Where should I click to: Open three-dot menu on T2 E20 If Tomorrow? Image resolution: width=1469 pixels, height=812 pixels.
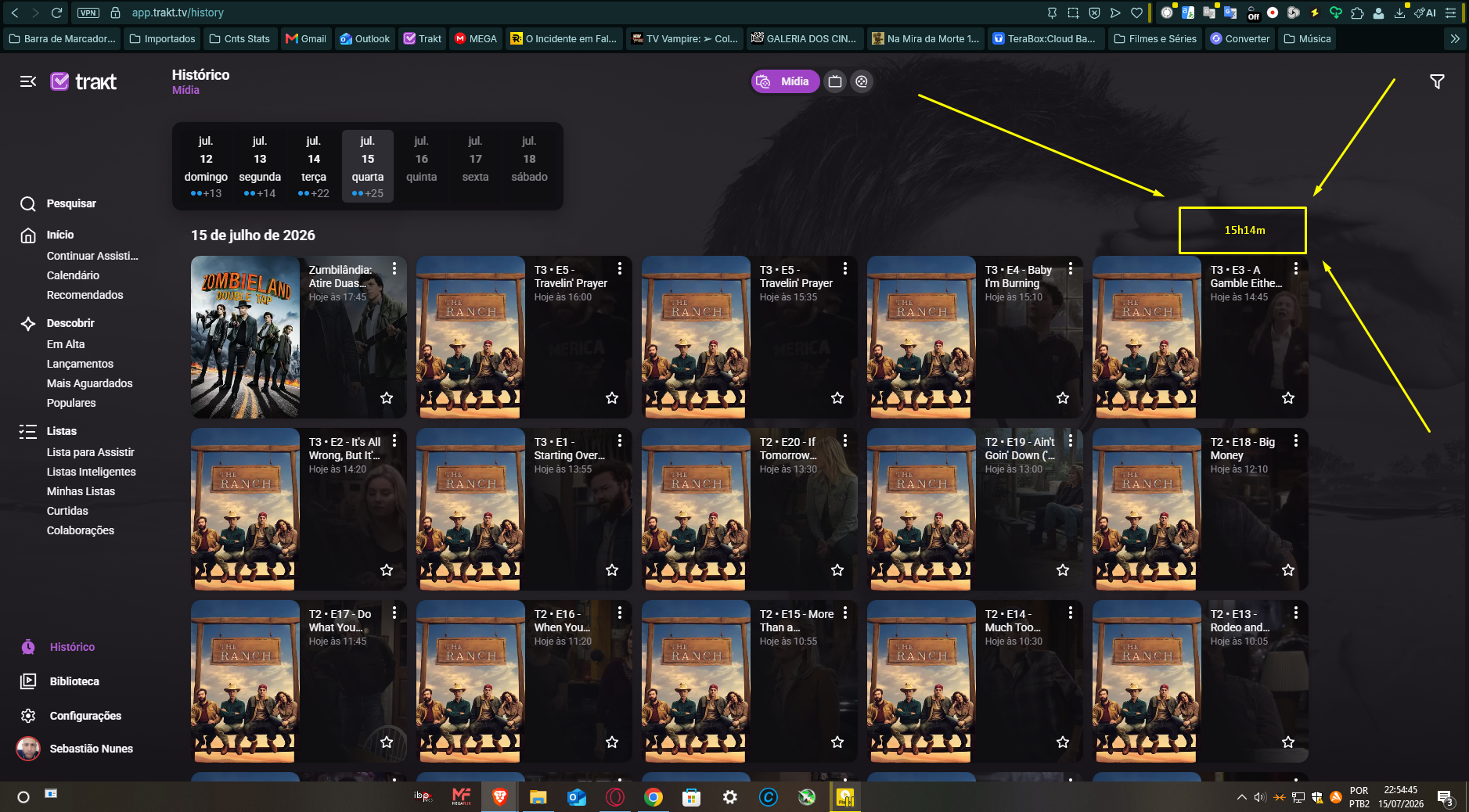845,440
